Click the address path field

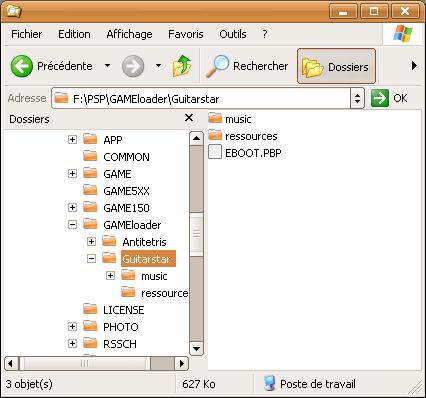(x=201, y=98)
